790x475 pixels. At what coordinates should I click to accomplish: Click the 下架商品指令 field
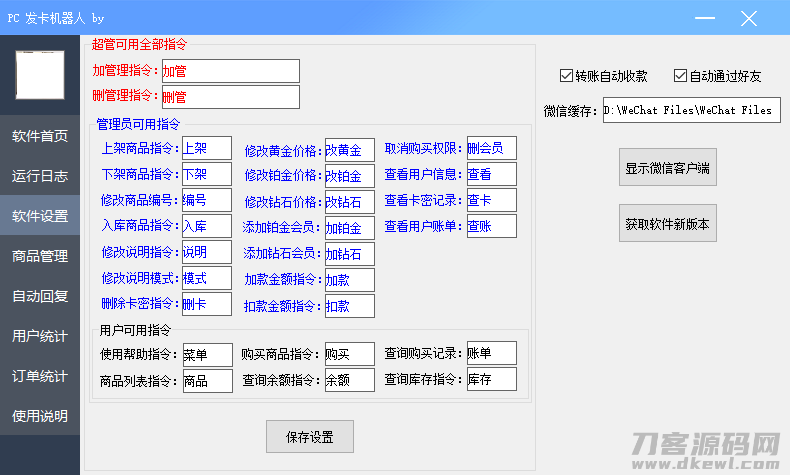point(207,174)
